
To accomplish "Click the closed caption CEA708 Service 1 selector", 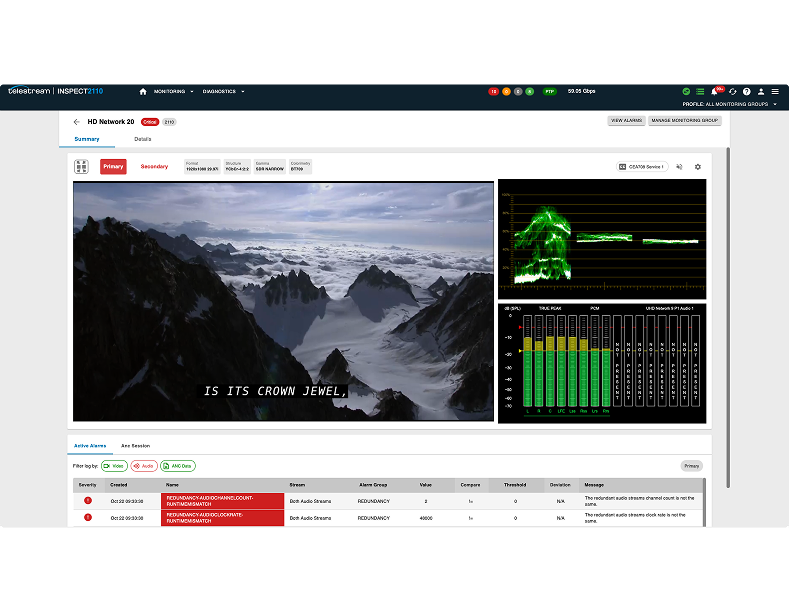I will (x=643, y=167).
